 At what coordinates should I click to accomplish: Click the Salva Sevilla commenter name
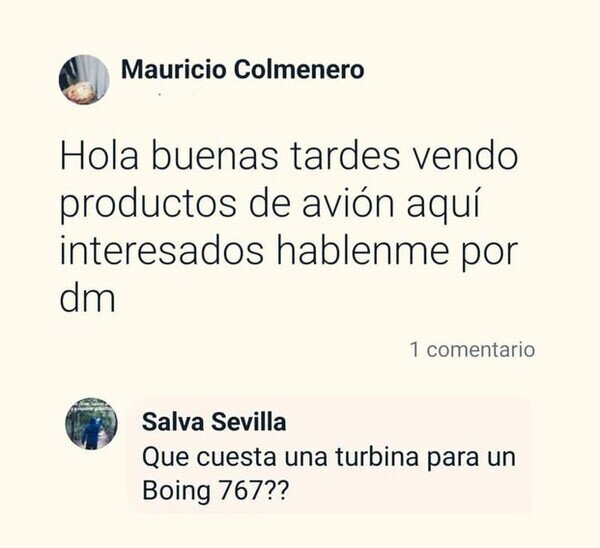pos(214,422)
